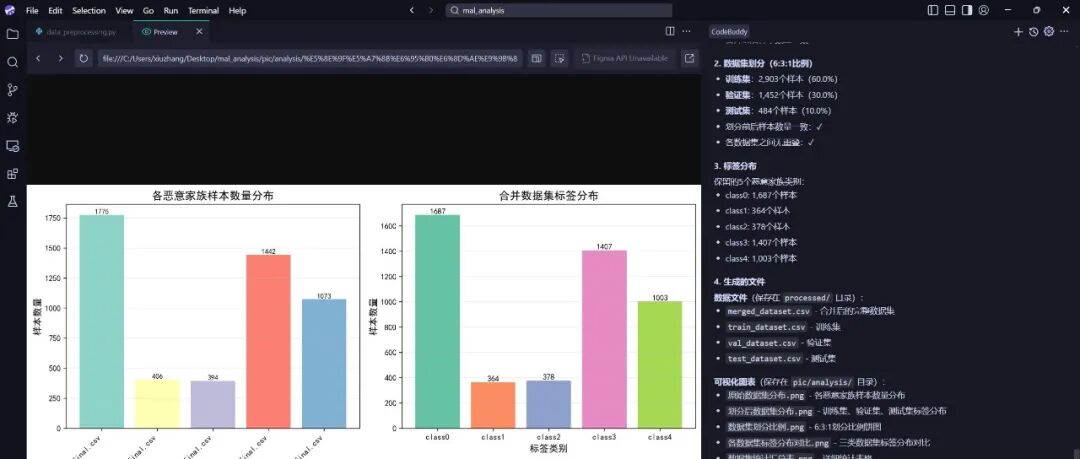The width and height of the screenshot is (1080, 459).
Task: Open the Selection menu
Action: (89, 10)
